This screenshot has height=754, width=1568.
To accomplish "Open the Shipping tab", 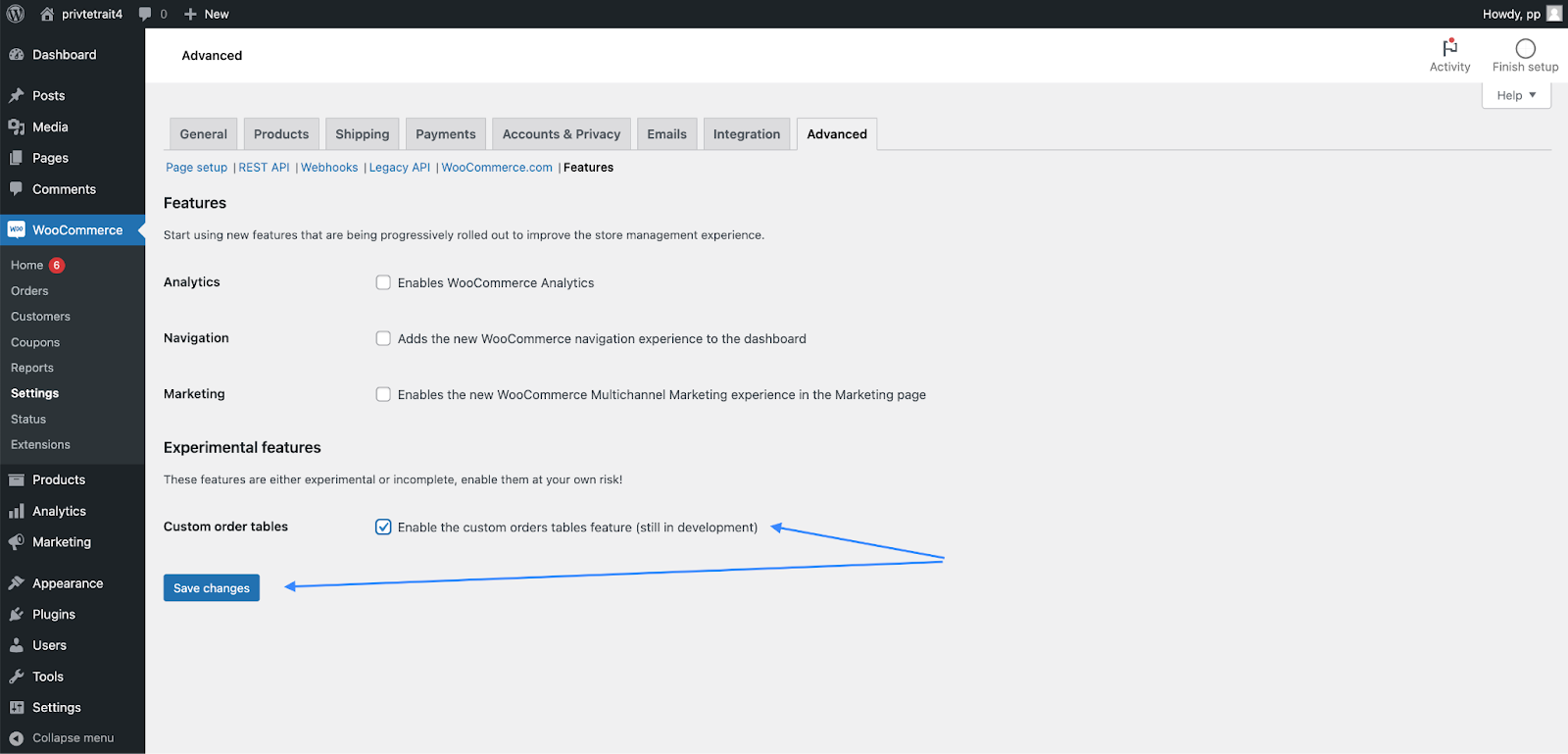I will [363, 134].
